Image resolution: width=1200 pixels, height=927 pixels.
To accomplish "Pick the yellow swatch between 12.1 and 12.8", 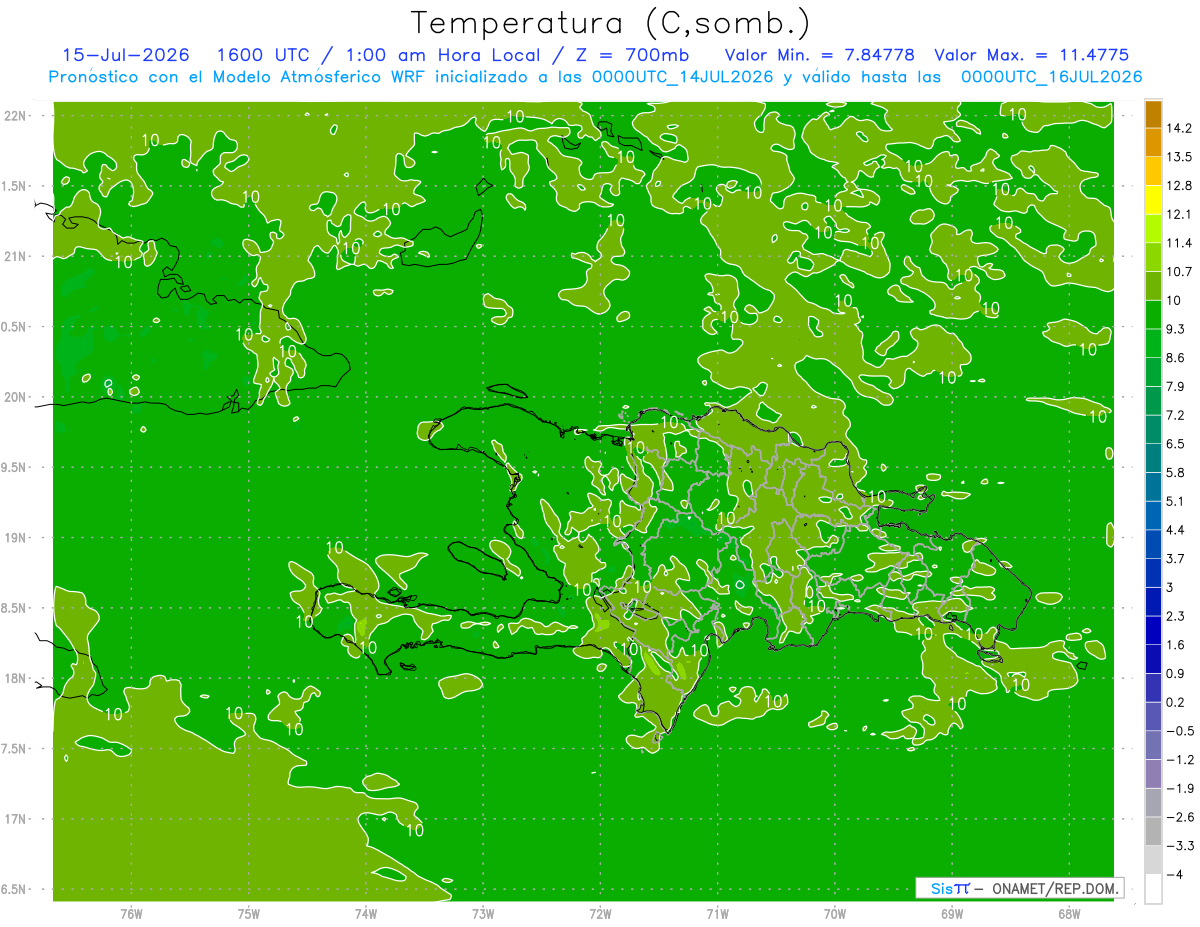I will (x=1153, y=200).
